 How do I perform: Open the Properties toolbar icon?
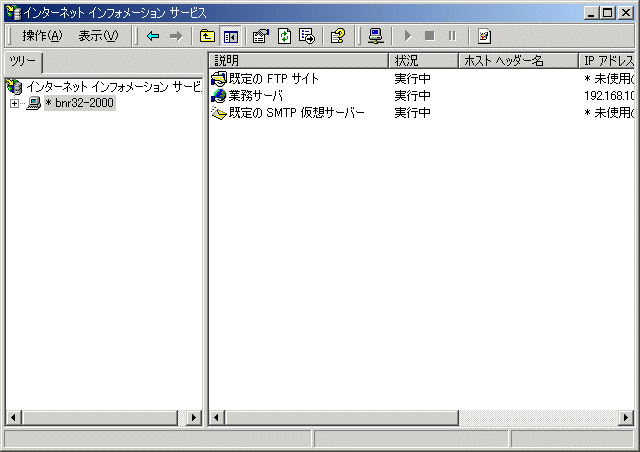click(261, 36)
